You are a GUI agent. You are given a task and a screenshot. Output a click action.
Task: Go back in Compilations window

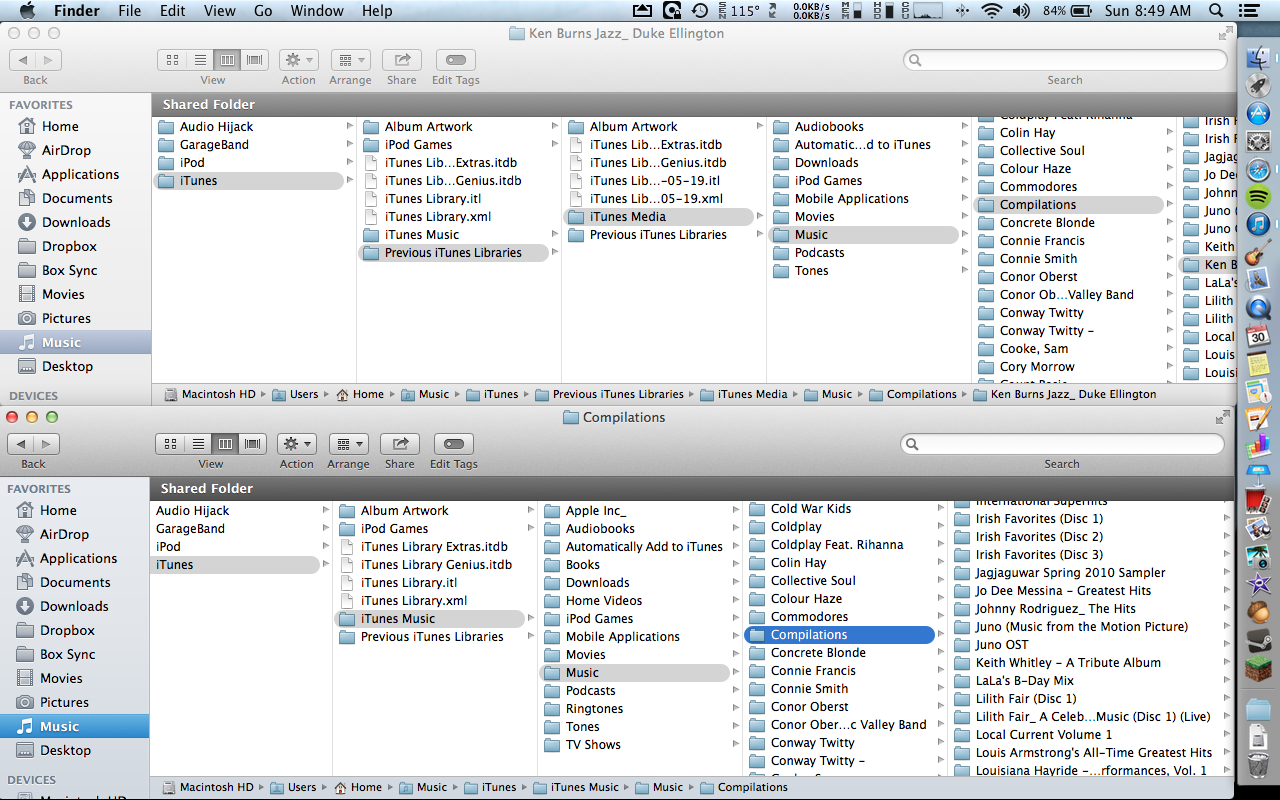(21, 444)
